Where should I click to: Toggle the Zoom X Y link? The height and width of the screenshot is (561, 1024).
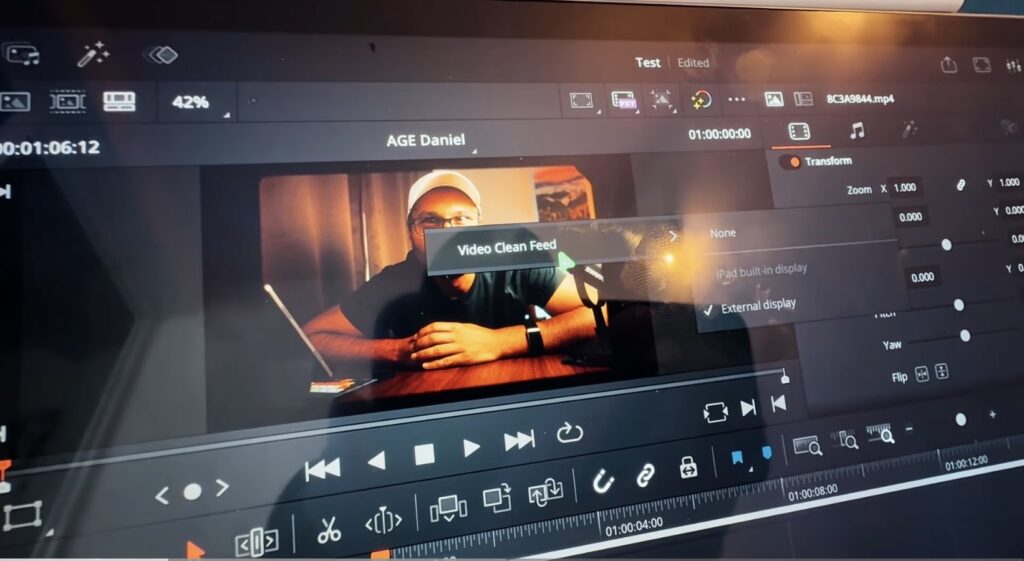(x=961, y=185)
